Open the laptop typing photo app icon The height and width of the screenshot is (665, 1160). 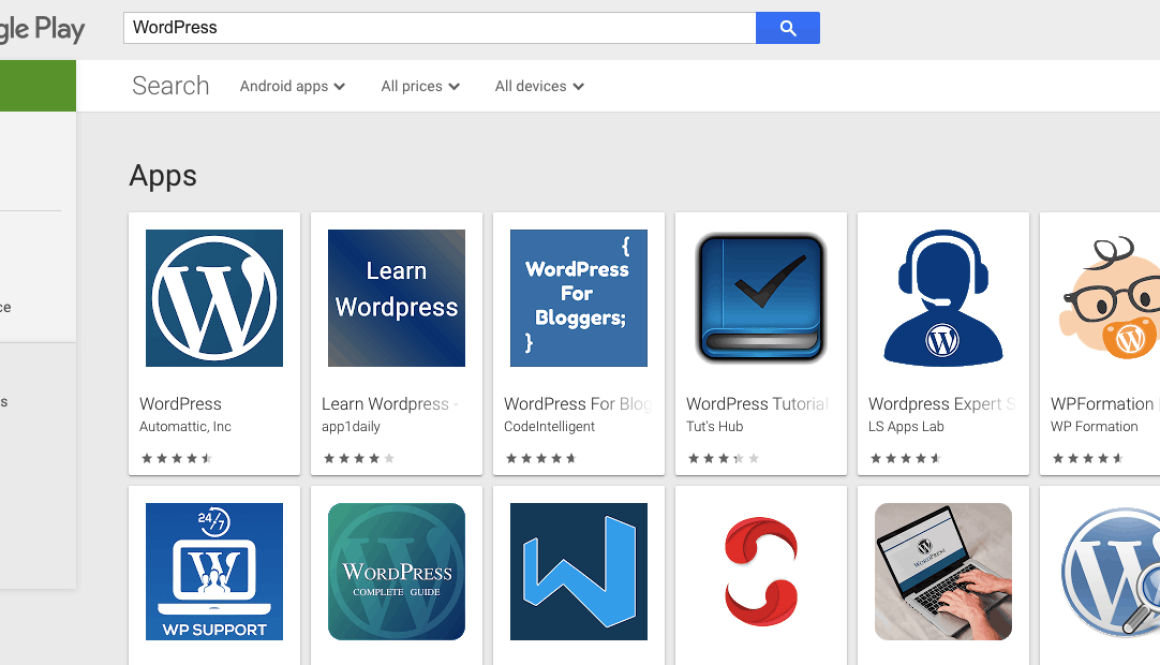[943, 572]
